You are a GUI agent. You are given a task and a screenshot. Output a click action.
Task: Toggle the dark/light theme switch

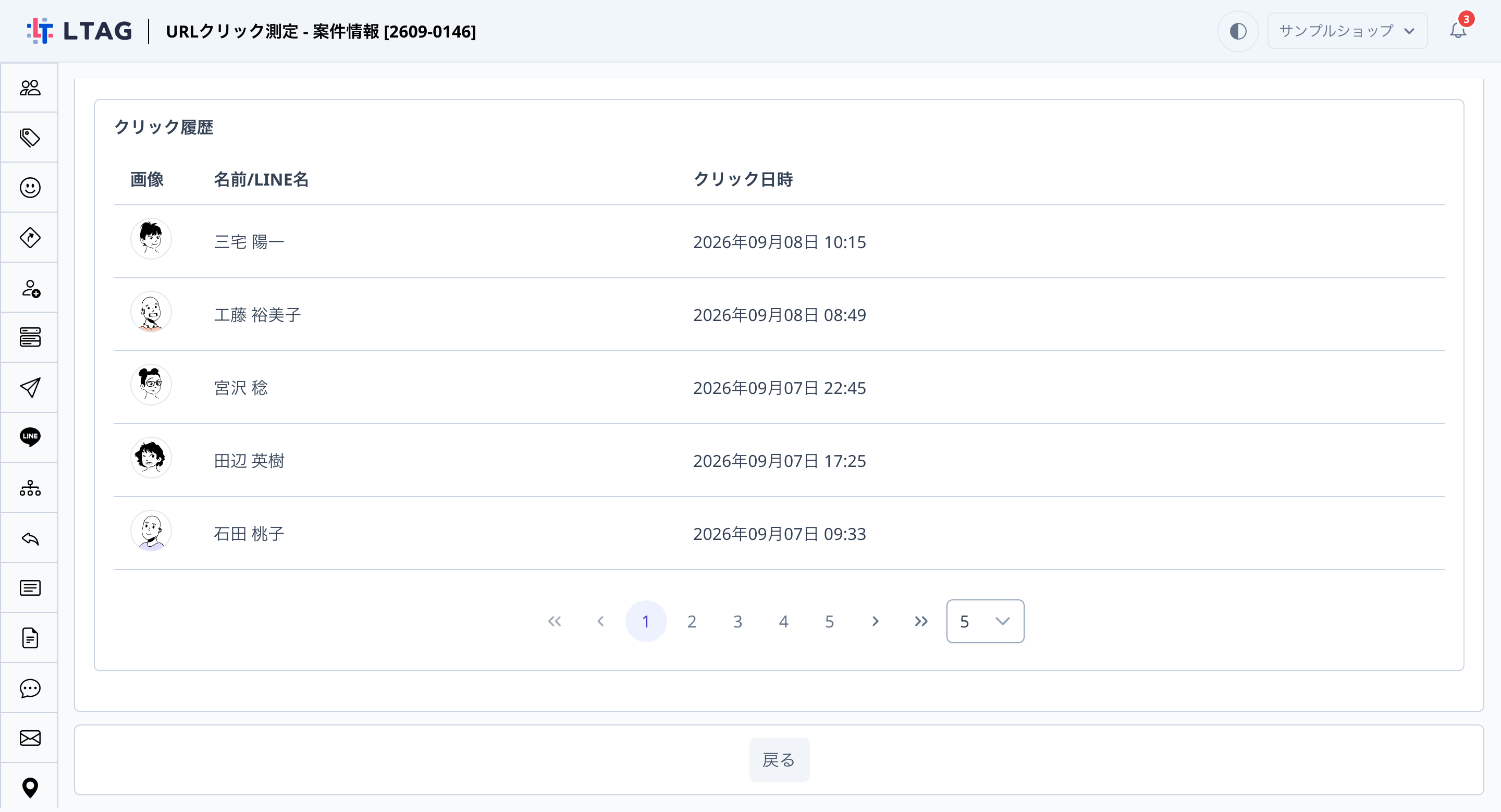1238,31
